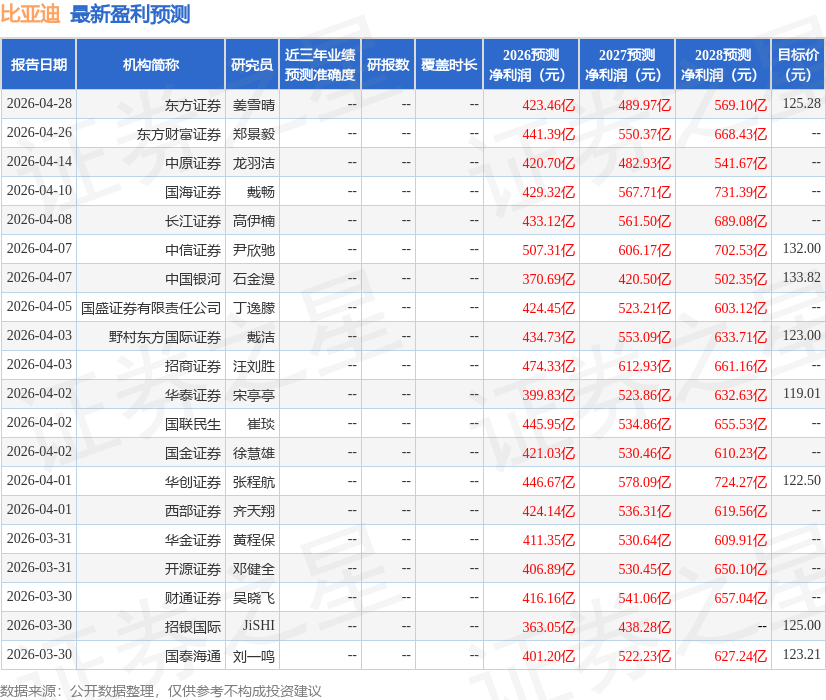826x700 pixels.
Task: Click the 731.39亿 forecast value
Action: 740,192
